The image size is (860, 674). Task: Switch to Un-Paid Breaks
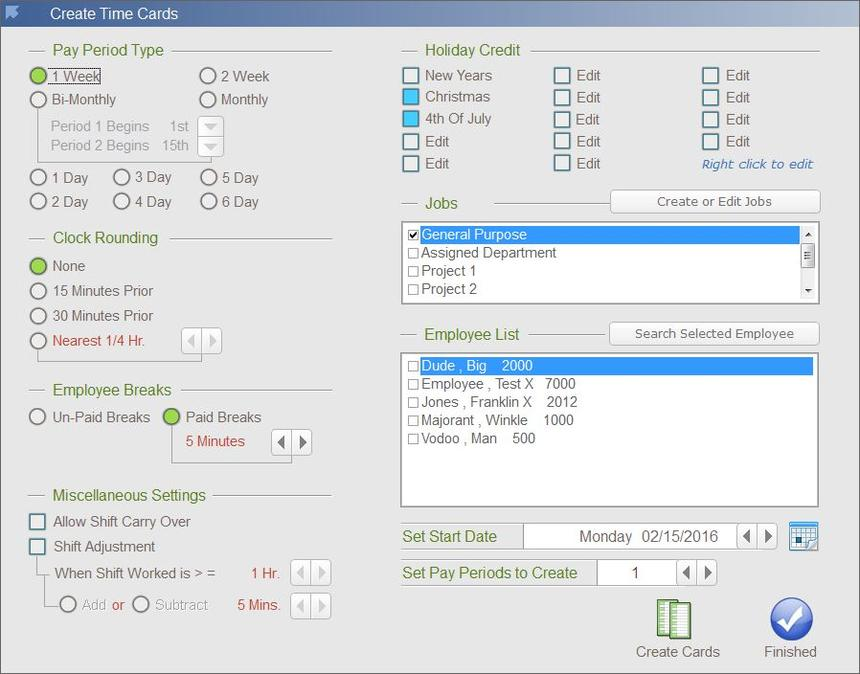(37, 417)
